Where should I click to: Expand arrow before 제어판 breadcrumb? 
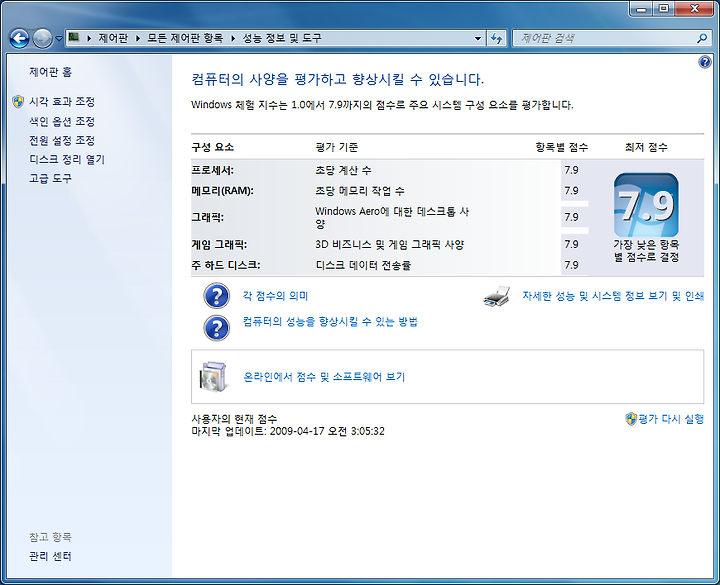point(89,38)
